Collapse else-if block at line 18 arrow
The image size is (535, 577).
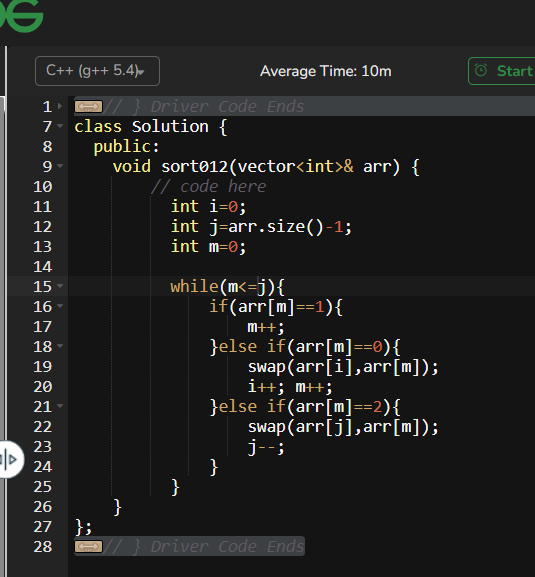pos(60,346)
